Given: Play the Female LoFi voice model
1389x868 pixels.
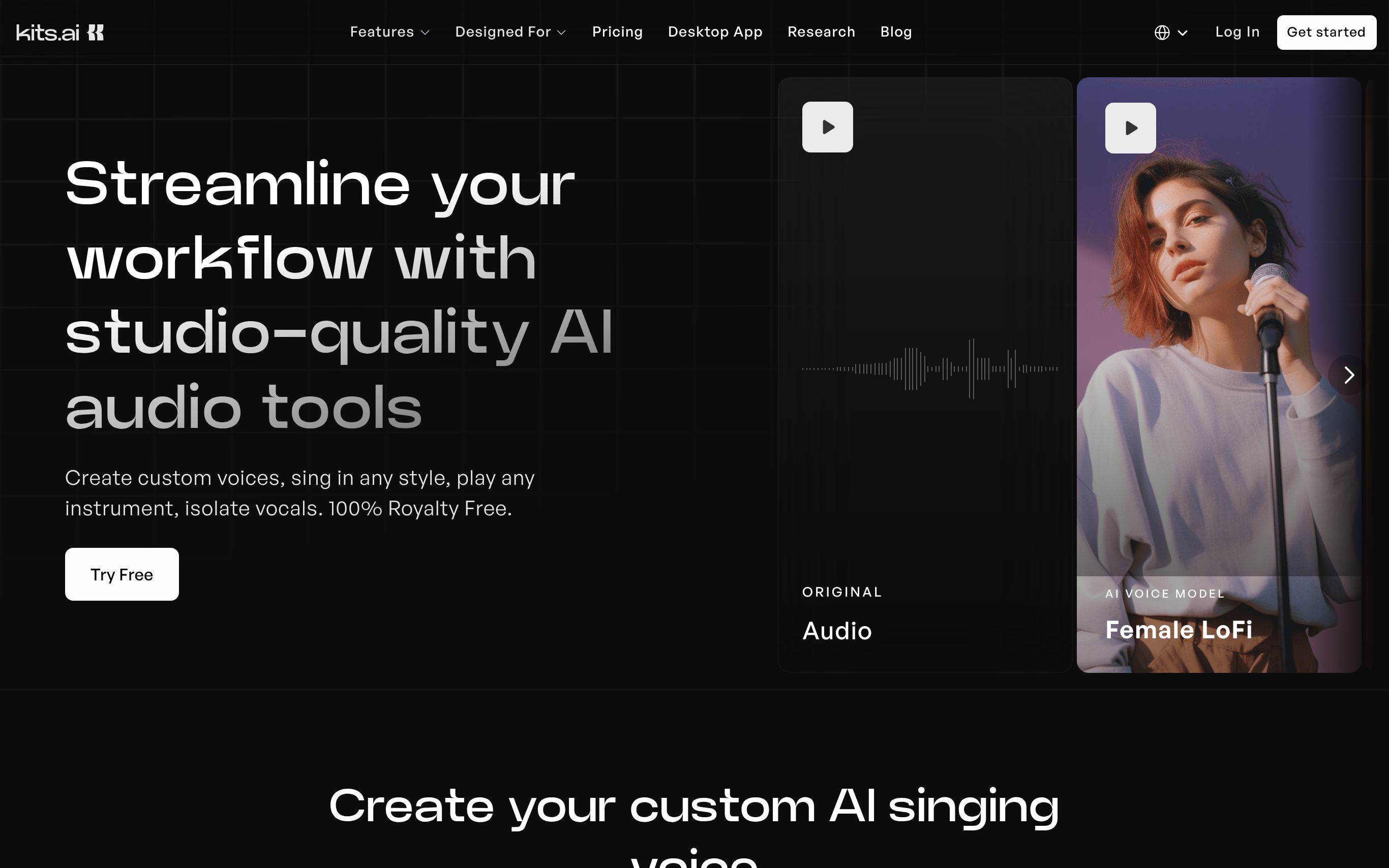Looking at the screenshot, I should tap(1130, 128).
